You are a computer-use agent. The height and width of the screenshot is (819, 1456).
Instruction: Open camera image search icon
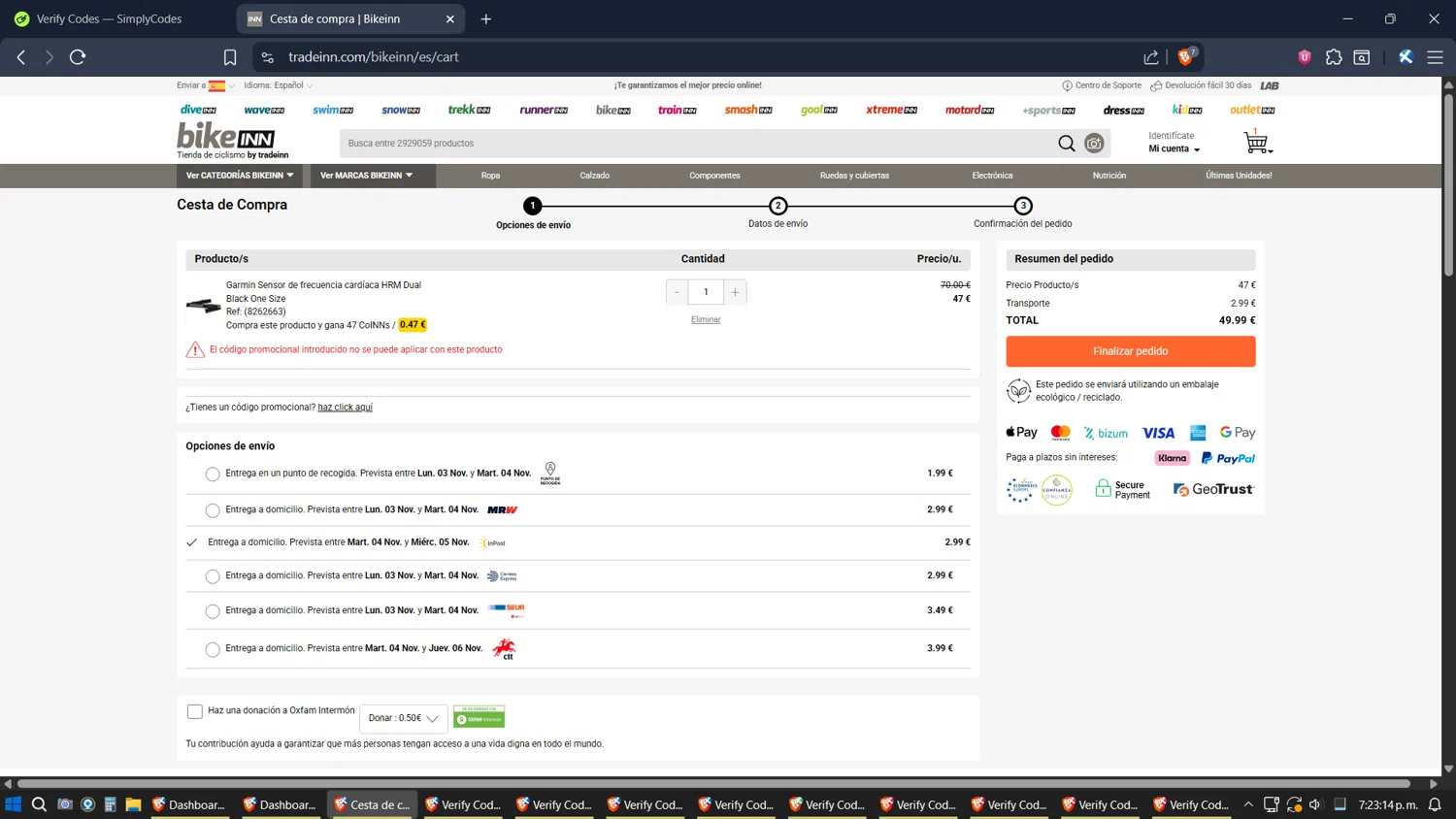coord(1094,144)
